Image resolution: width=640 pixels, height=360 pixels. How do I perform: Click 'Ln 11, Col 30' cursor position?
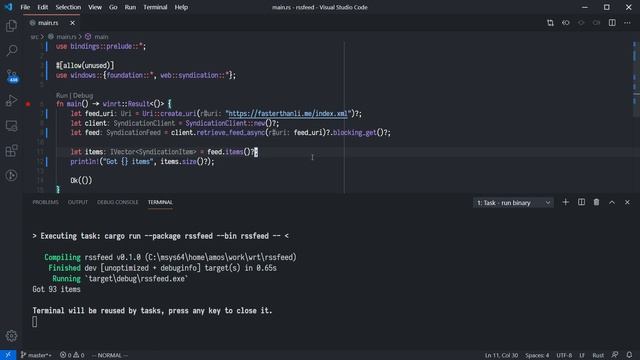501,355
